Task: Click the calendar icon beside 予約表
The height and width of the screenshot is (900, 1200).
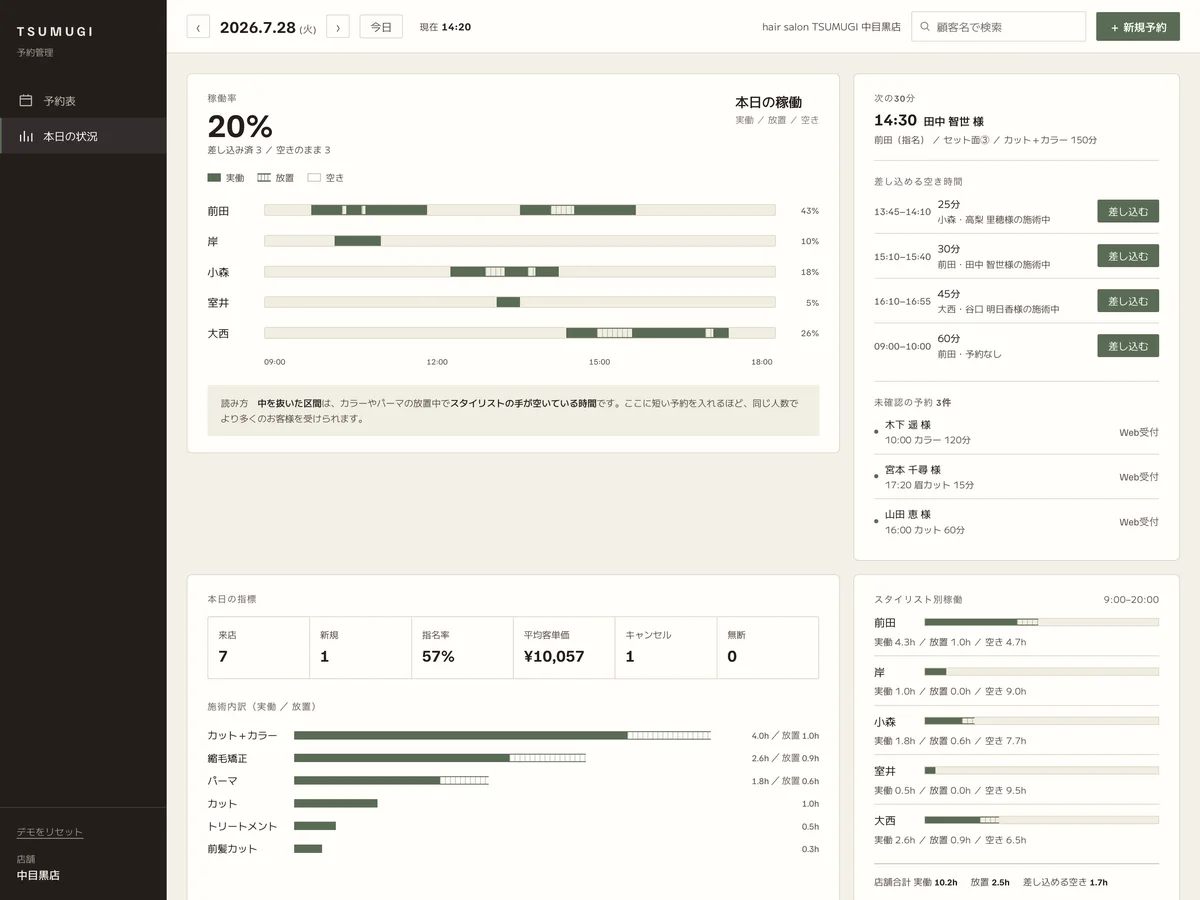Action: (x=26, y=101)
